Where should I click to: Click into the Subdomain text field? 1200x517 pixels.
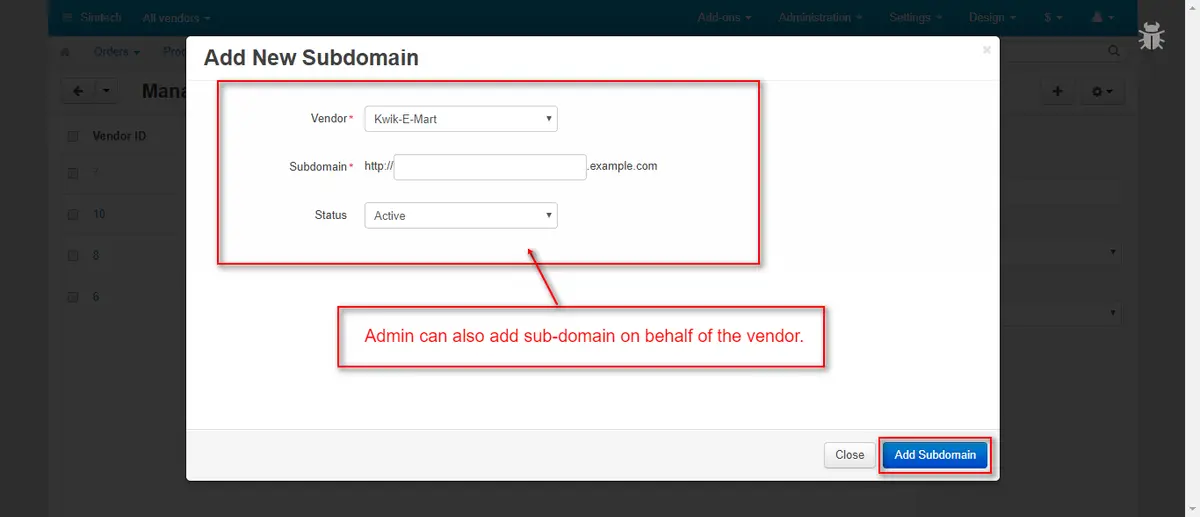coord(490,167)
